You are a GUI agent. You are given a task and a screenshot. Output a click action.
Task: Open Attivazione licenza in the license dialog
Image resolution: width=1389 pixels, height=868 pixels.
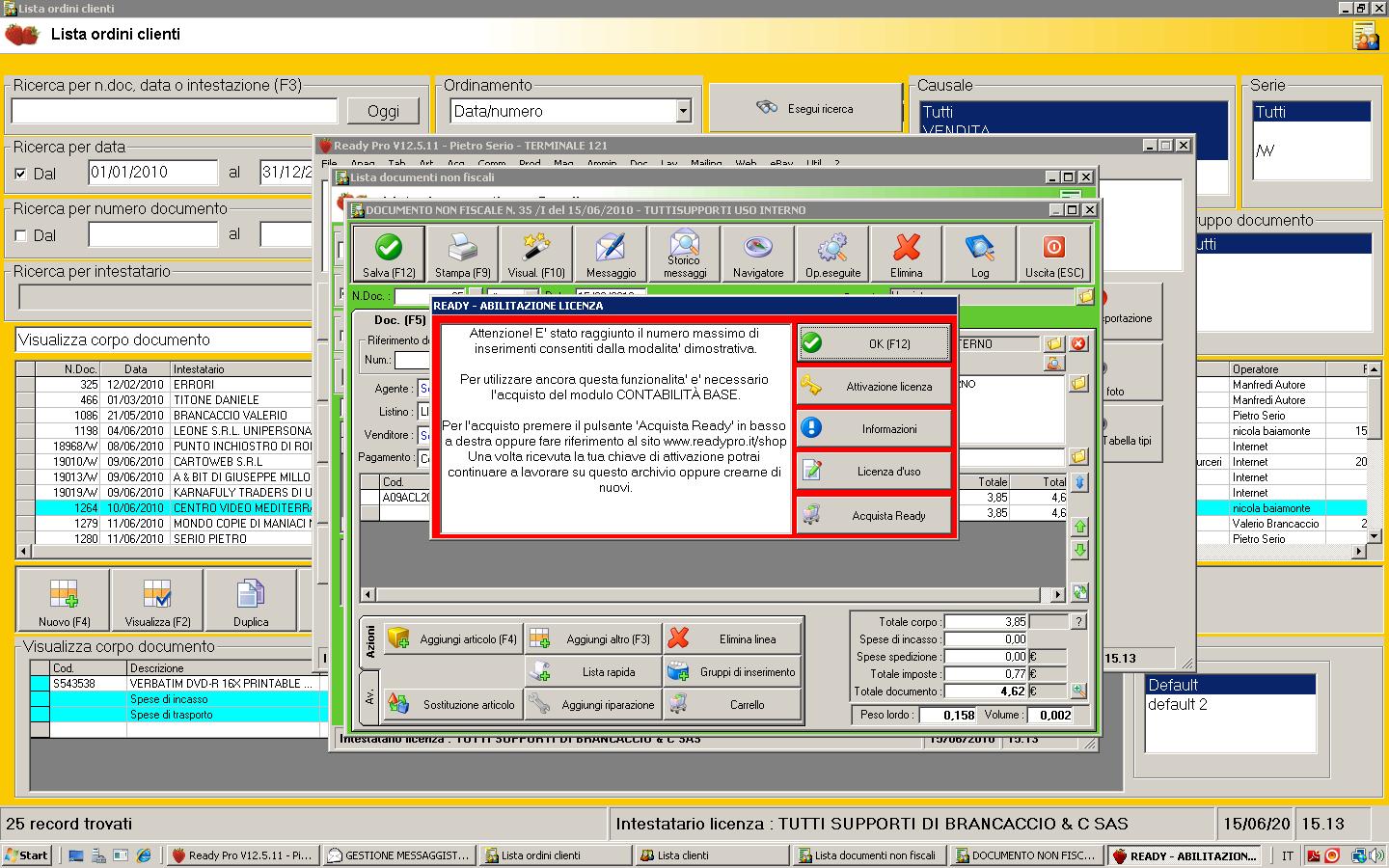pyautogui.click(x=874, y=387)
